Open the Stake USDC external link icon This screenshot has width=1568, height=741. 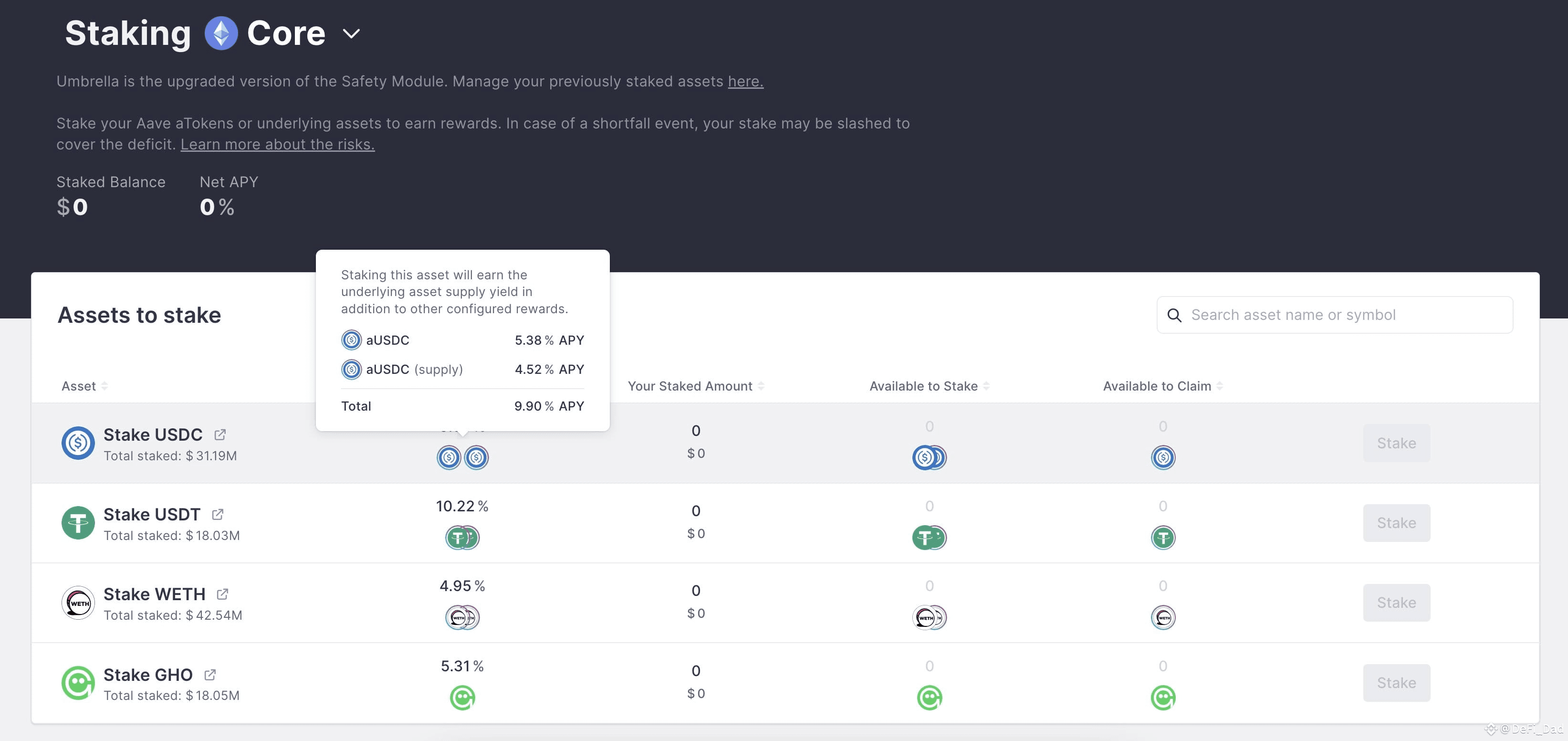click(220, 434)
